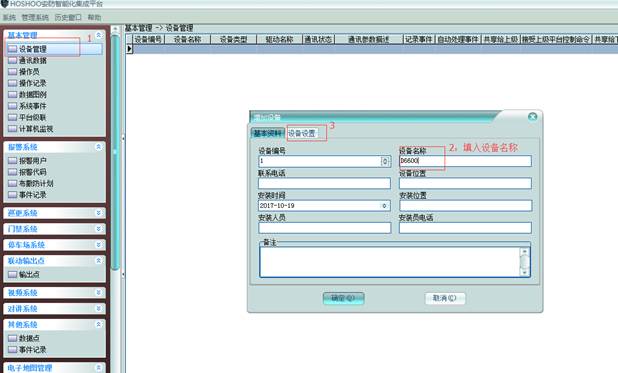Open 通讯数据 sidebar item
The width and height of the screenshot is (618, 373).
click(x=32, y=60)
